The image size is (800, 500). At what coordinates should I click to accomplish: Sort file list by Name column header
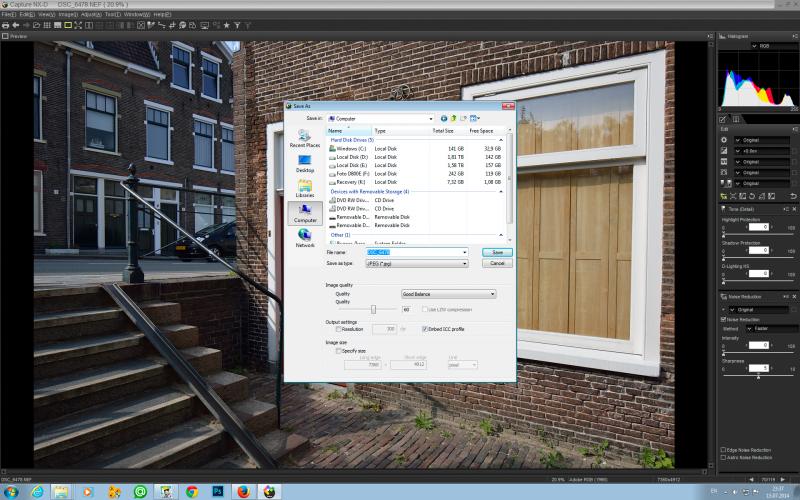click(x=349, y=131)
